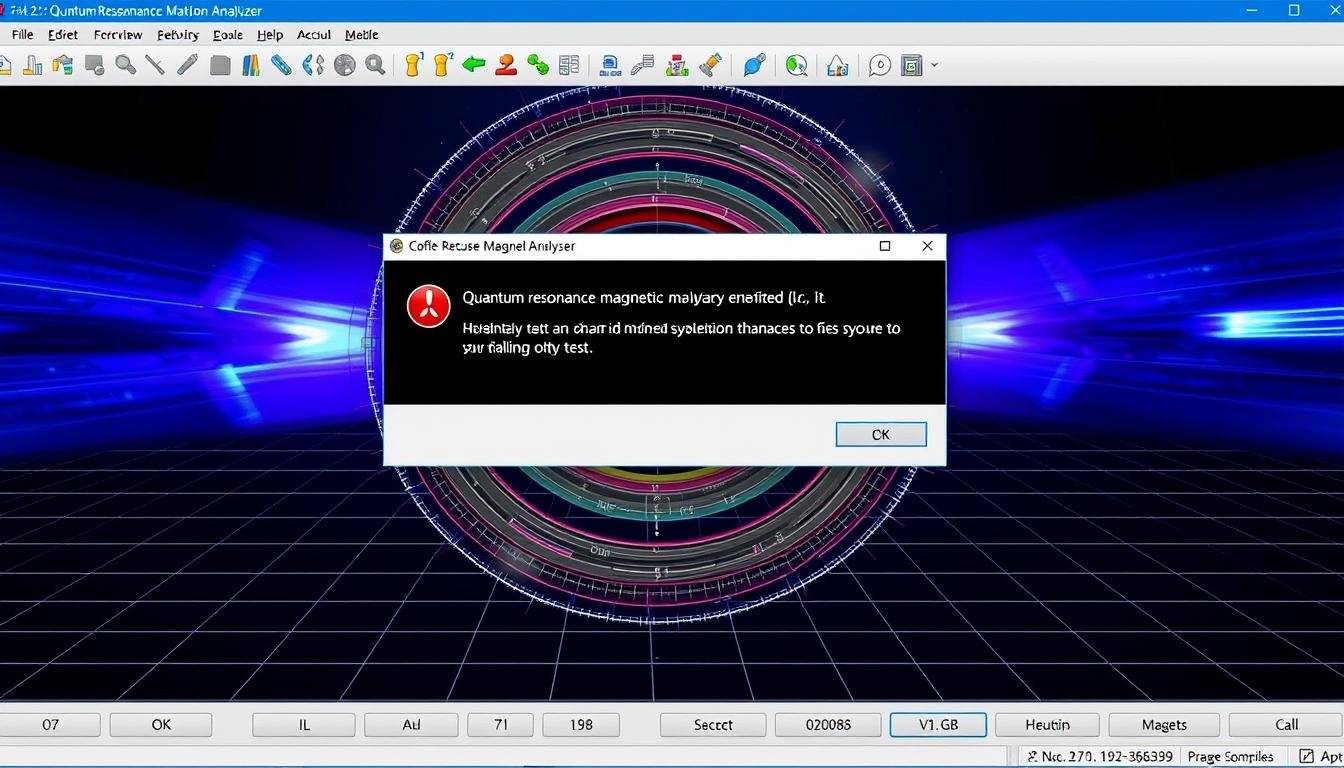Image resolution: width=1344 pixels, height=768 pixels.
Task: Click the Prage Somples status bar section
Action: 1230,756
